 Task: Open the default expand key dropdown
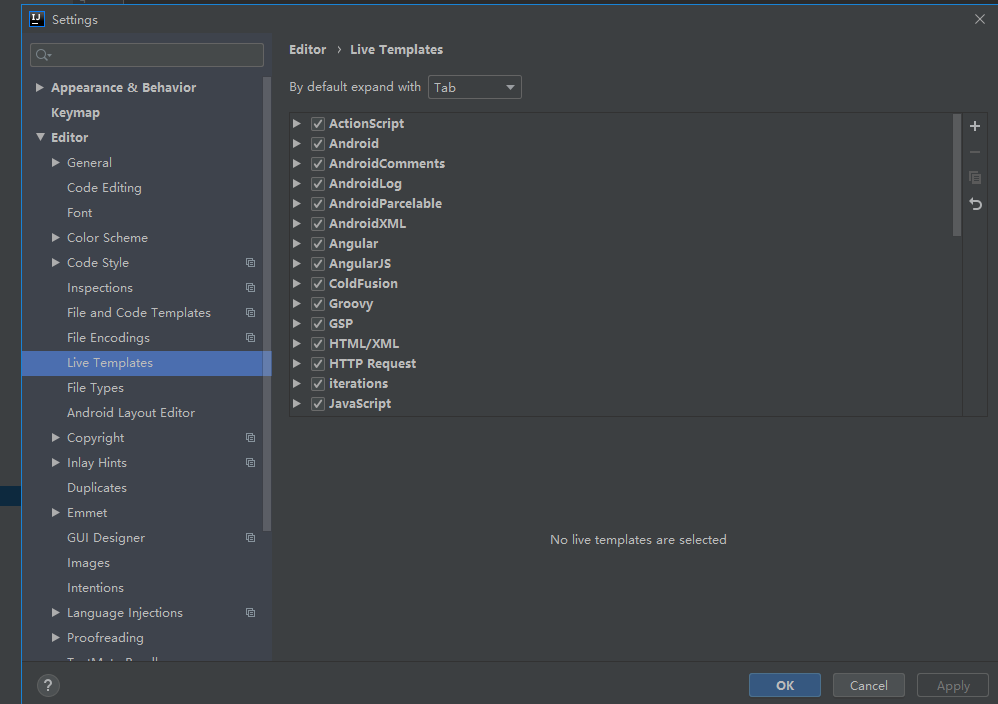point(475,87)
